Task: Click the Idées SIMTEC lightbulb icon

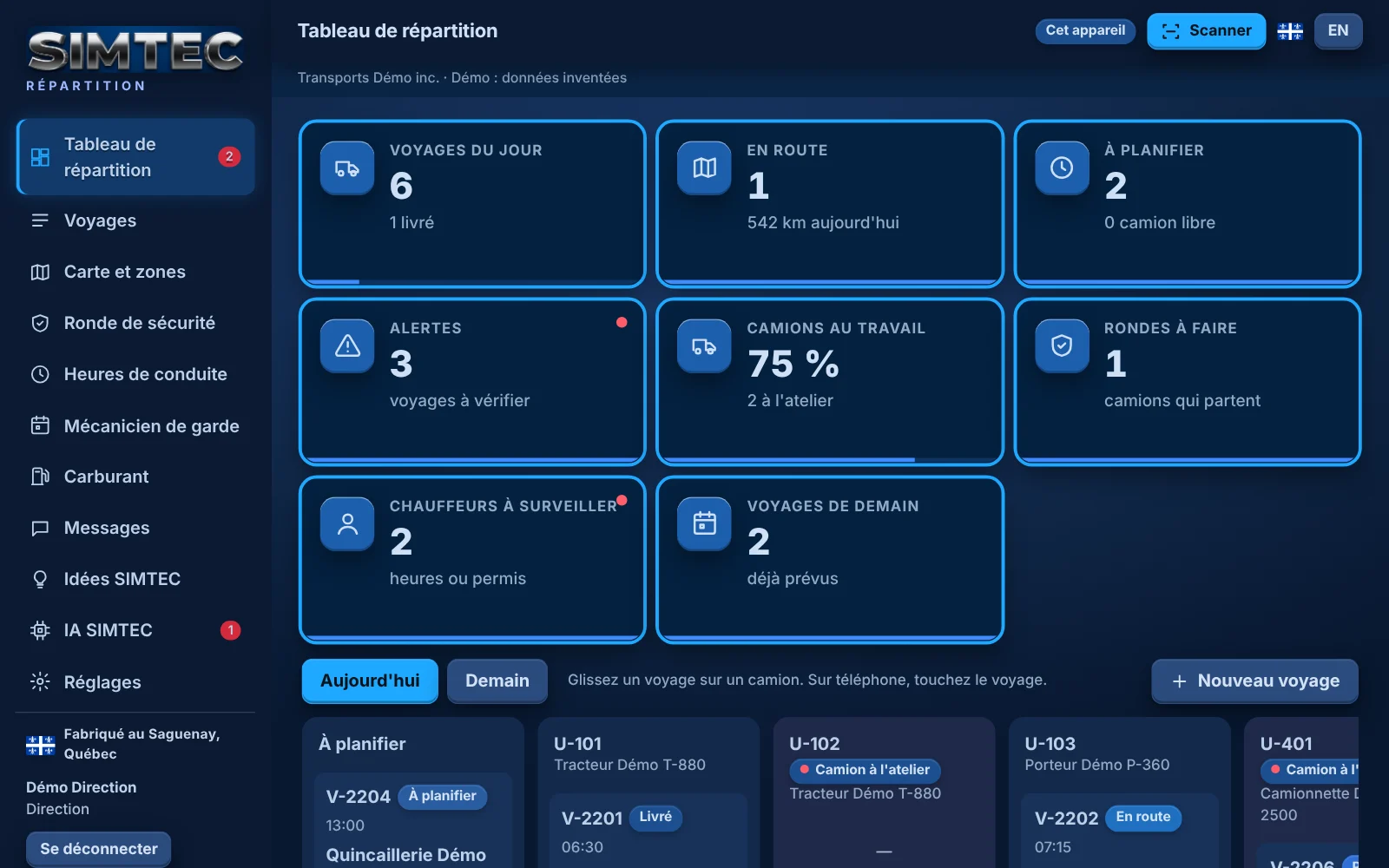Action: [x=40, y=579]
